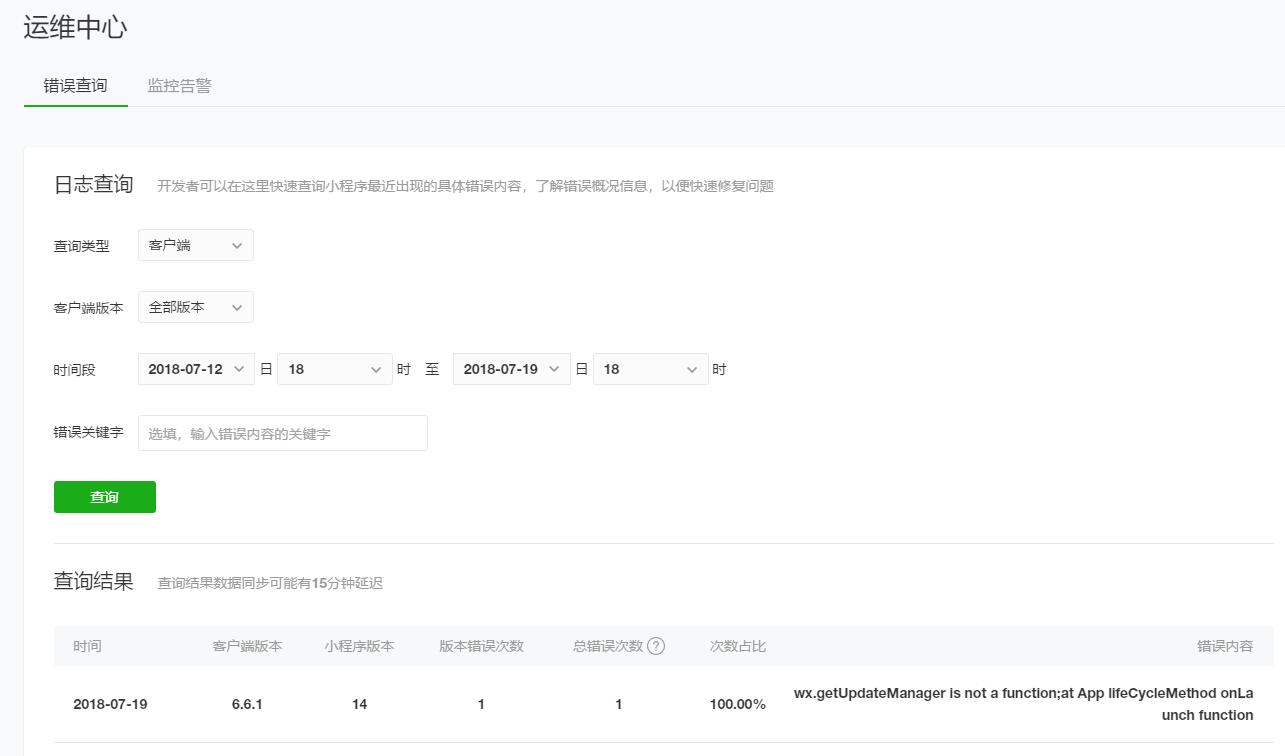Expand the end date dropdown 2018-07-19
Image resolution: width=1285 pixels, height=756 pixels.
(x=511, y=368)
